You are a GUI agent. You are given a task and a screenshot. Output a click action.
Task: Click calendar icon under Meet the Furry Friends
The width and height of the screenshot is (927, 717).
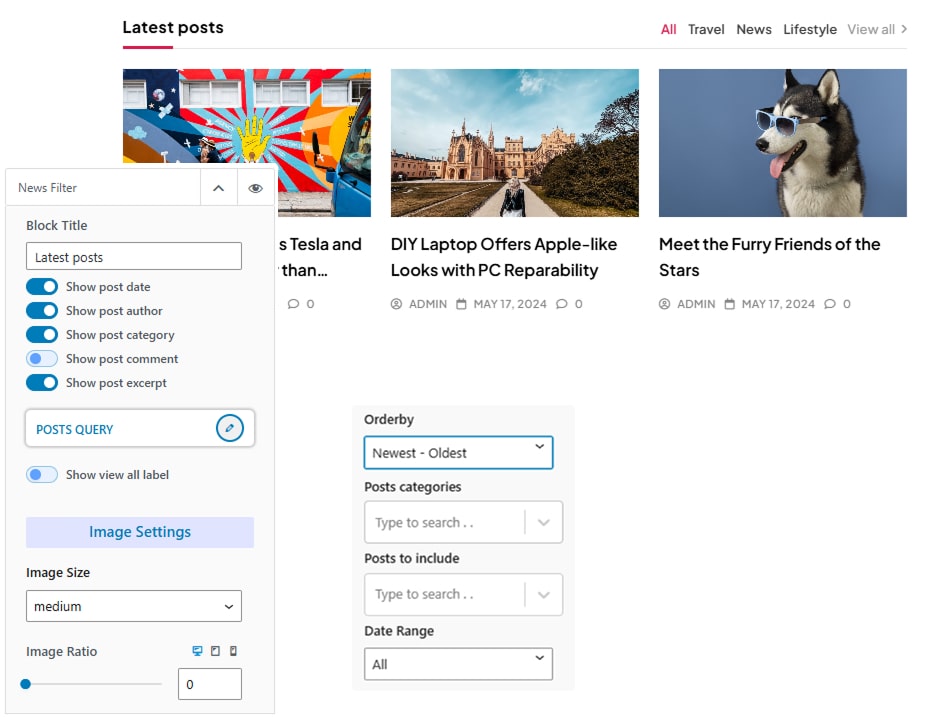coord(730,304)
